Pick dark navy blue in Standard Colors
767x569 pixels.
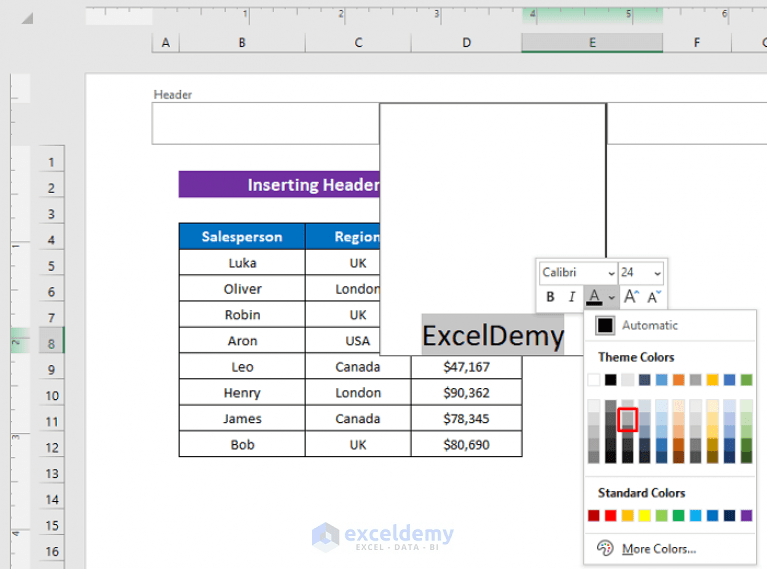(729, 515)
